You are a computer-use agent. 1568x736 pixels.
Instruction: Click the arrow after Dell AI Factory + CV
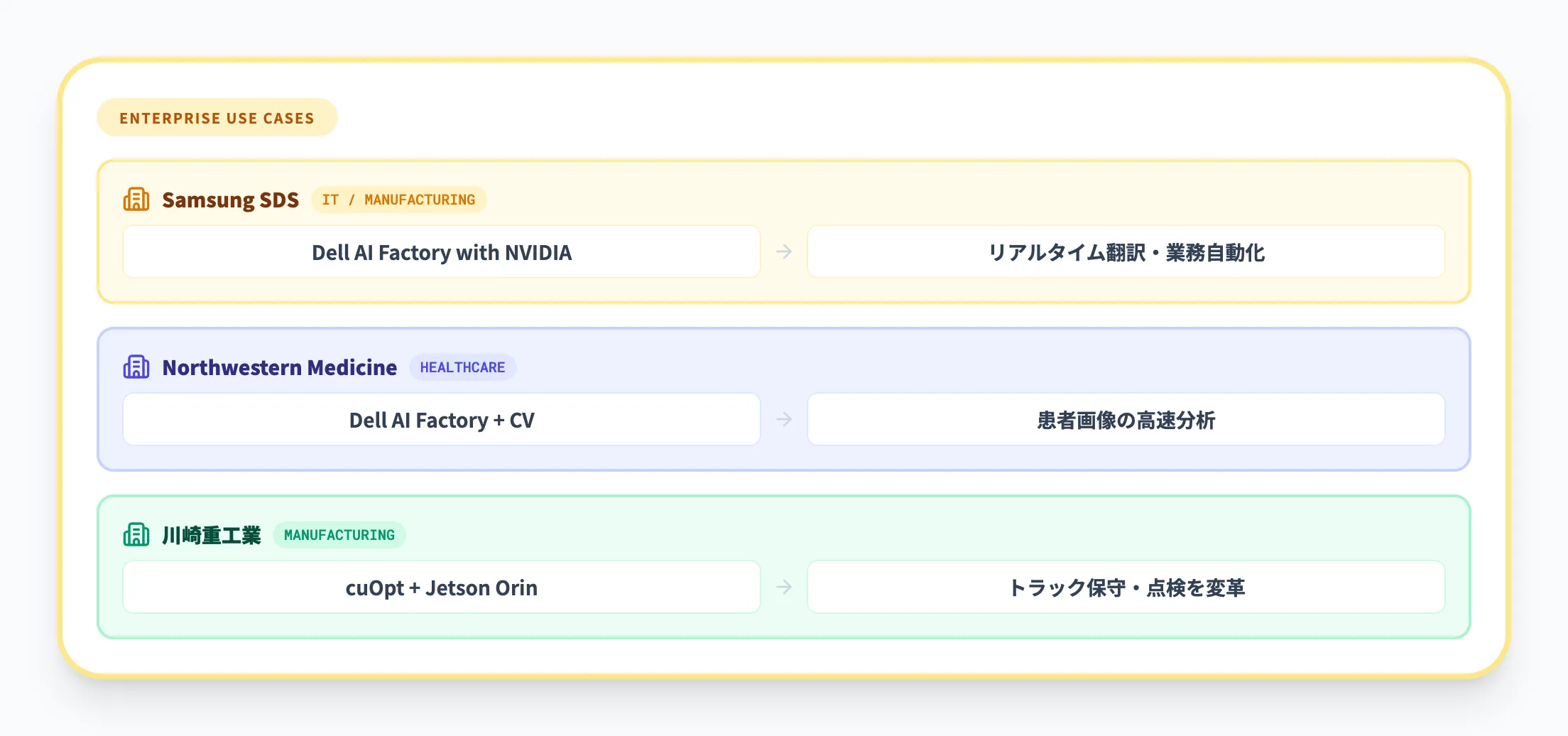[784, 420]
